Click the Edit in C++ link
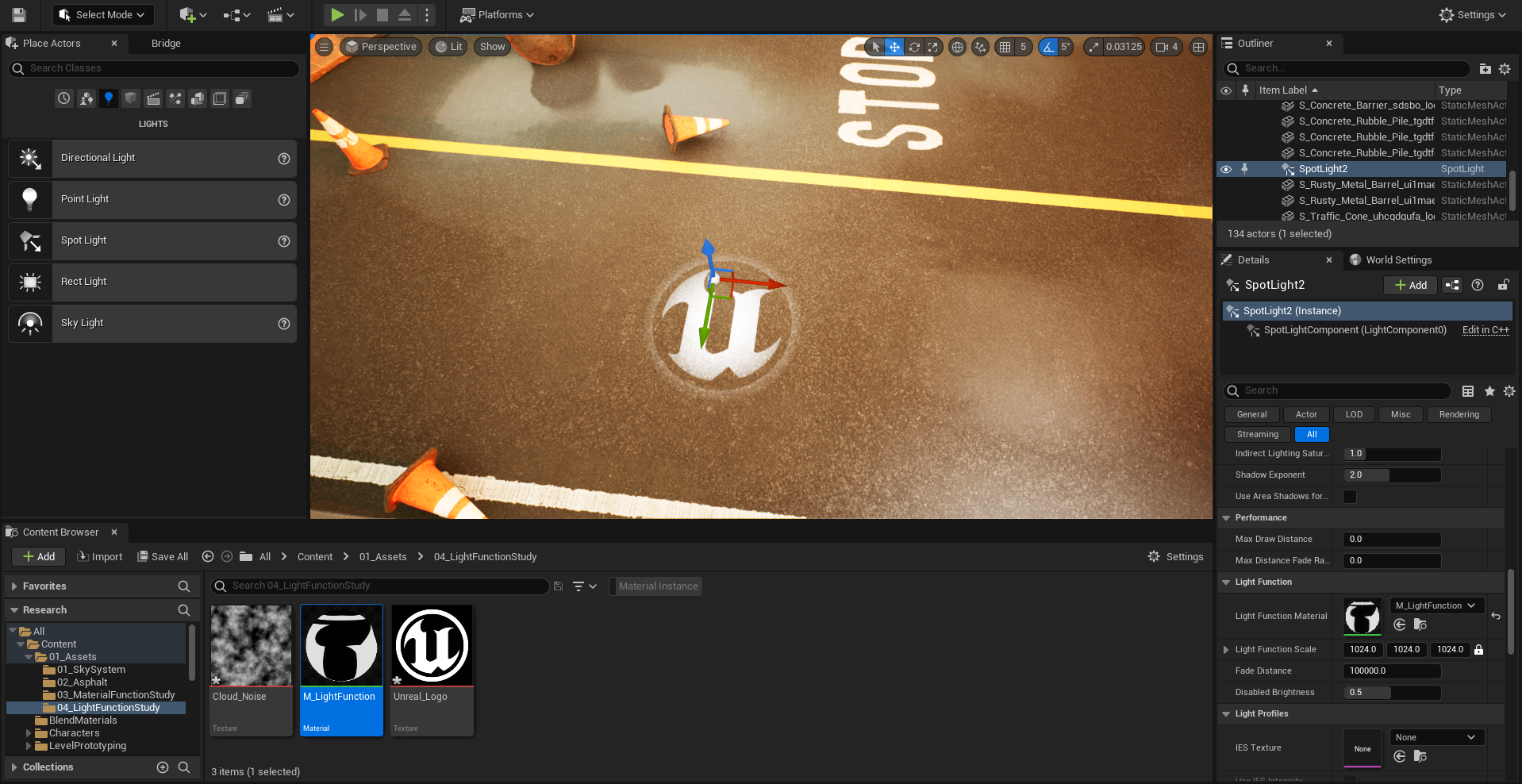 coord(1485,330)
